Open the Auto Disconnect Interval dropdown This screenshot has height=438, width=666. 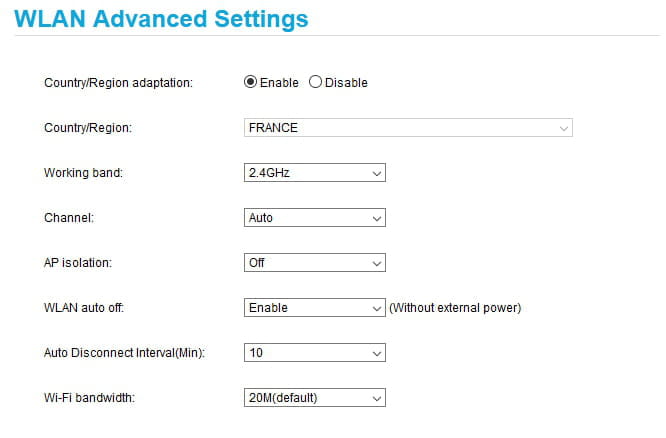pos(315,353)
